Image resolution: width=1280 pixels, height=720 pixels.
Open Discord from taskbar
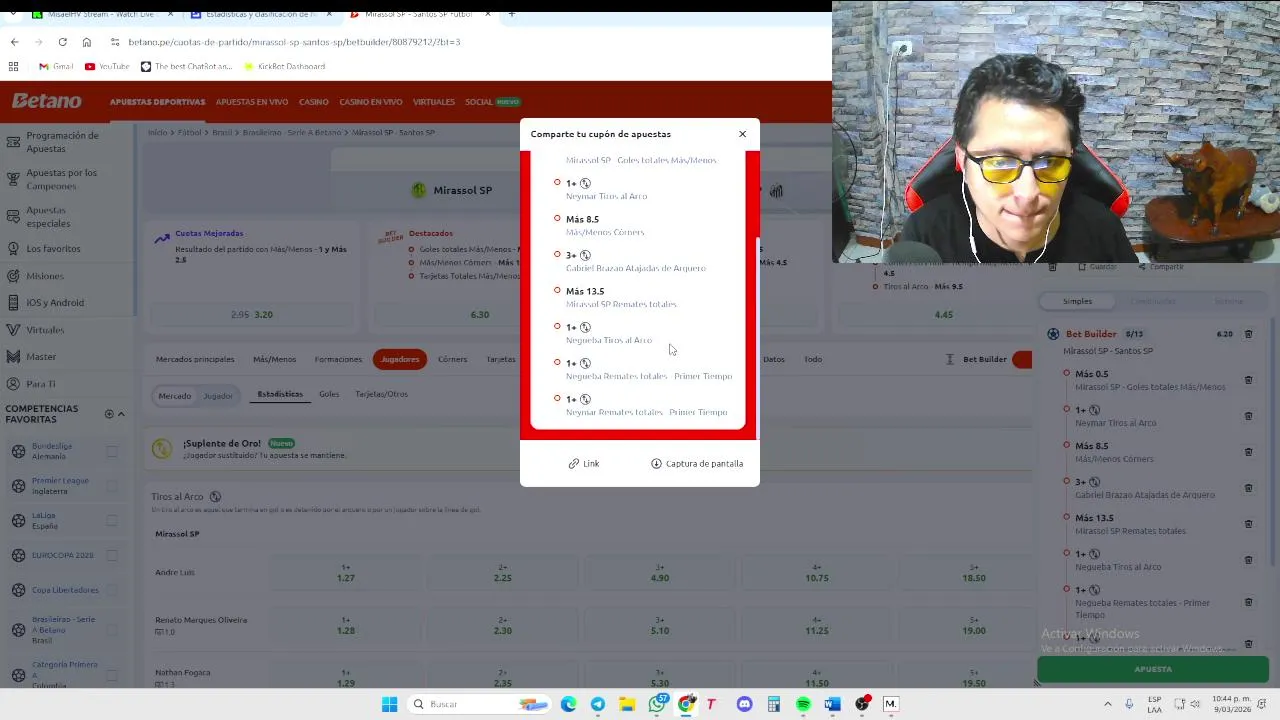click(744, 704)
